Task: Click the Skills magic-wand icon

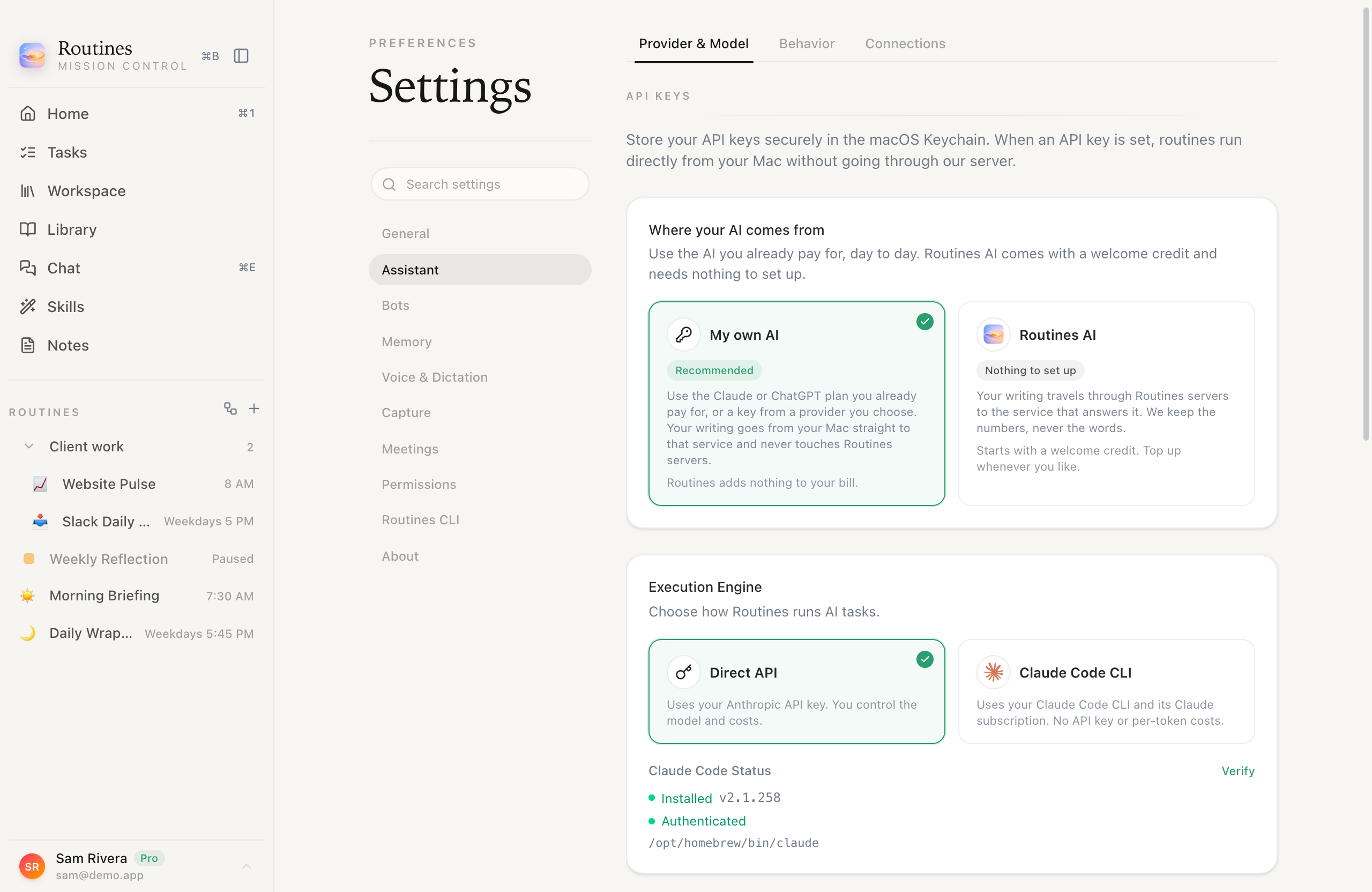Action: pos(28,307)
